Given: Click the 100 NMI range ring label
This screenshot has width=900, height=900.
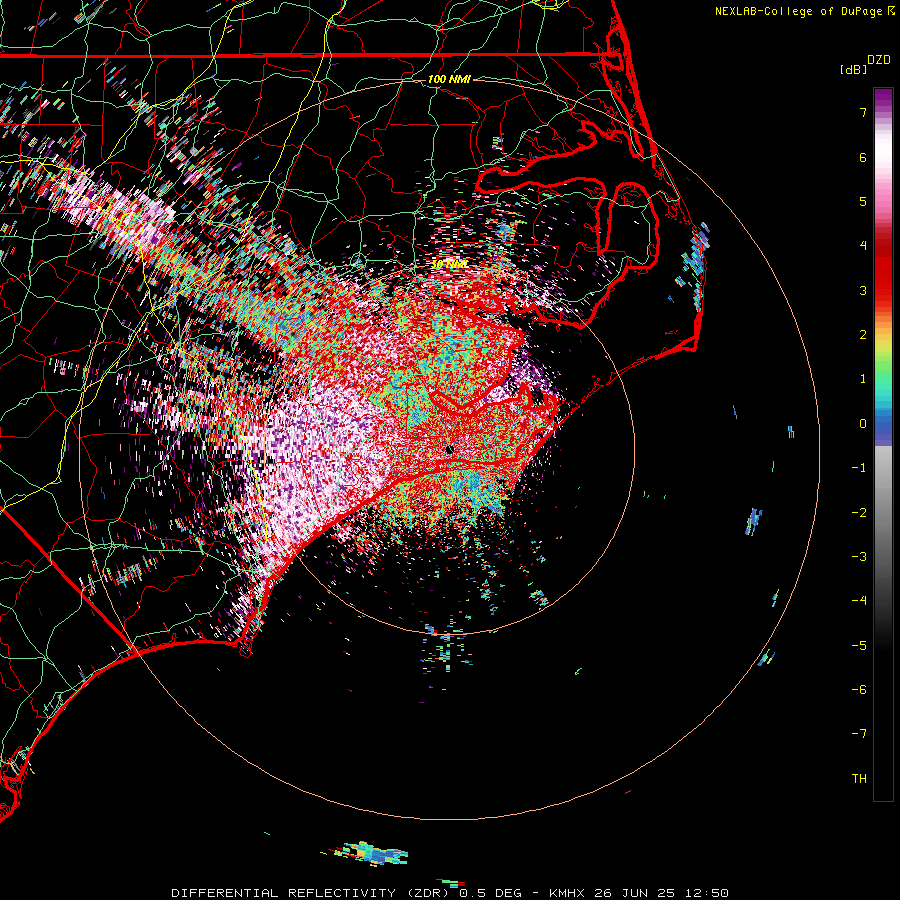Looking at the screenshot, I should click(449, 79).
